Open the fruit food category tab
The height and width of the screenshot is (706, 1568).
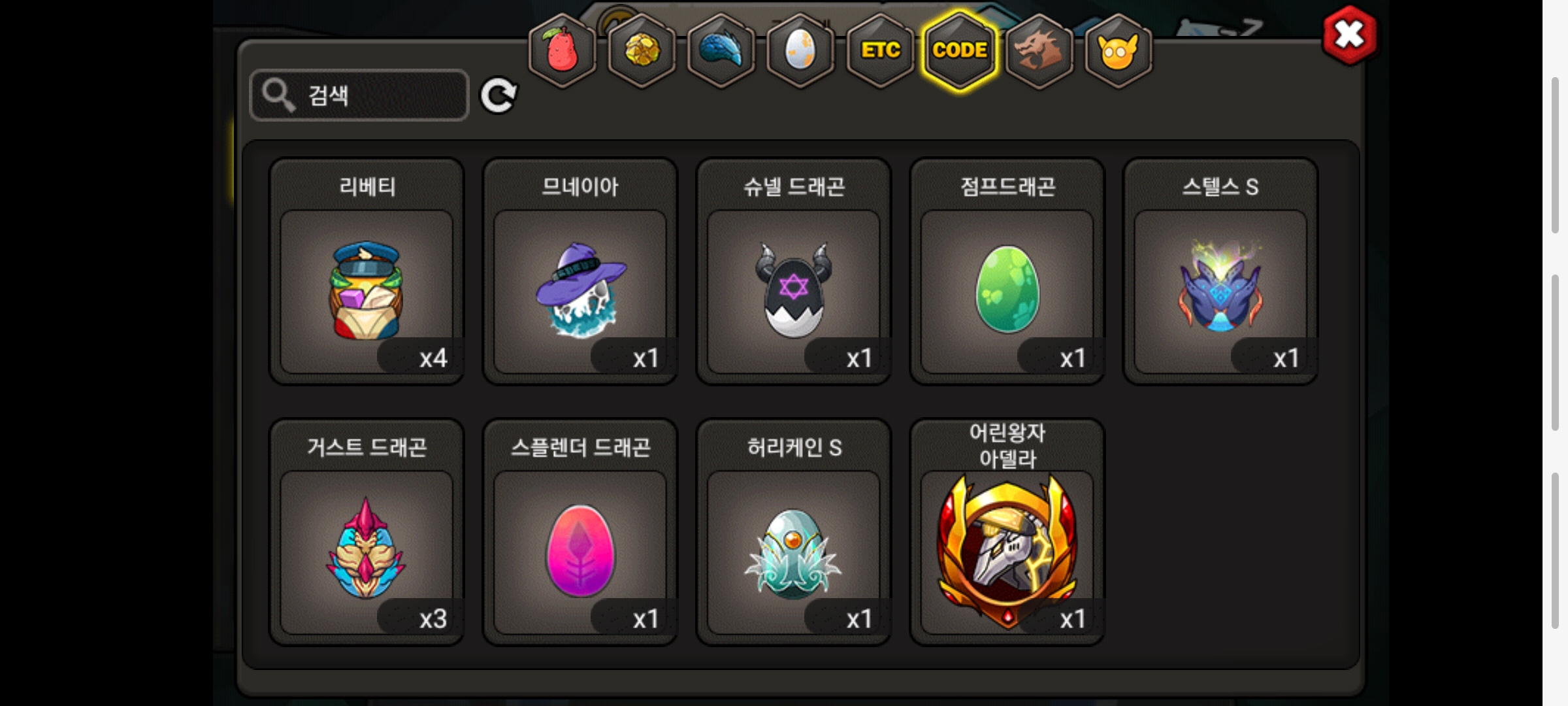tap(562, 50)
